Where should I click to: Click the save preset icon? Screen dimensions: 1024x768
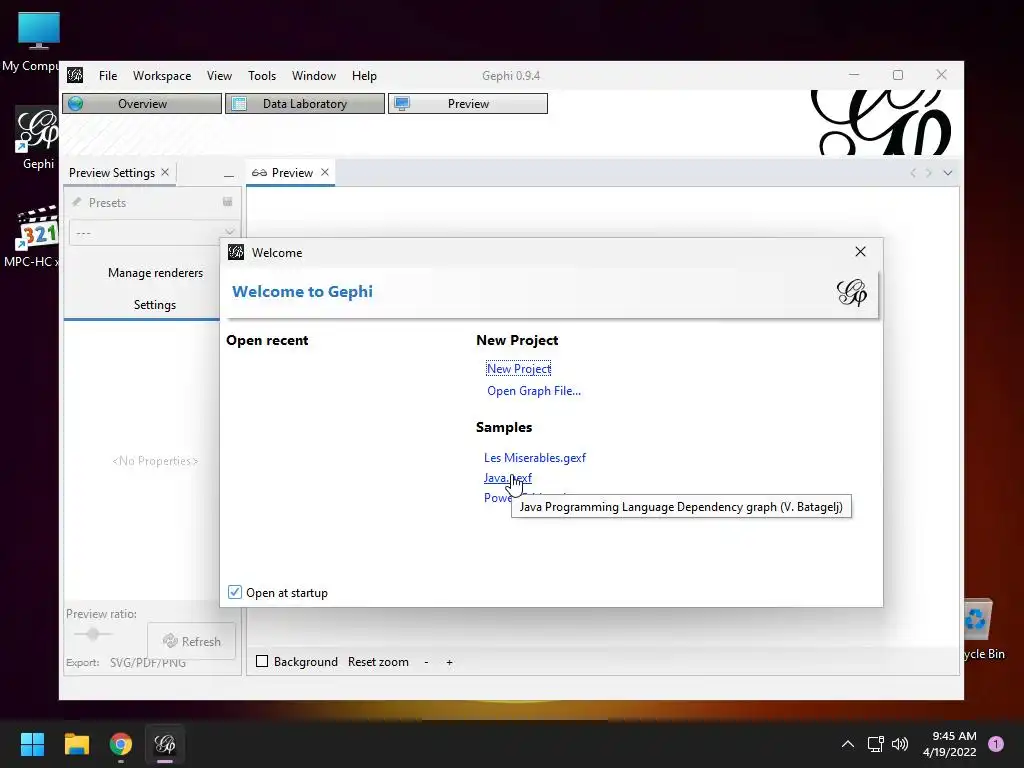[227, 202]
